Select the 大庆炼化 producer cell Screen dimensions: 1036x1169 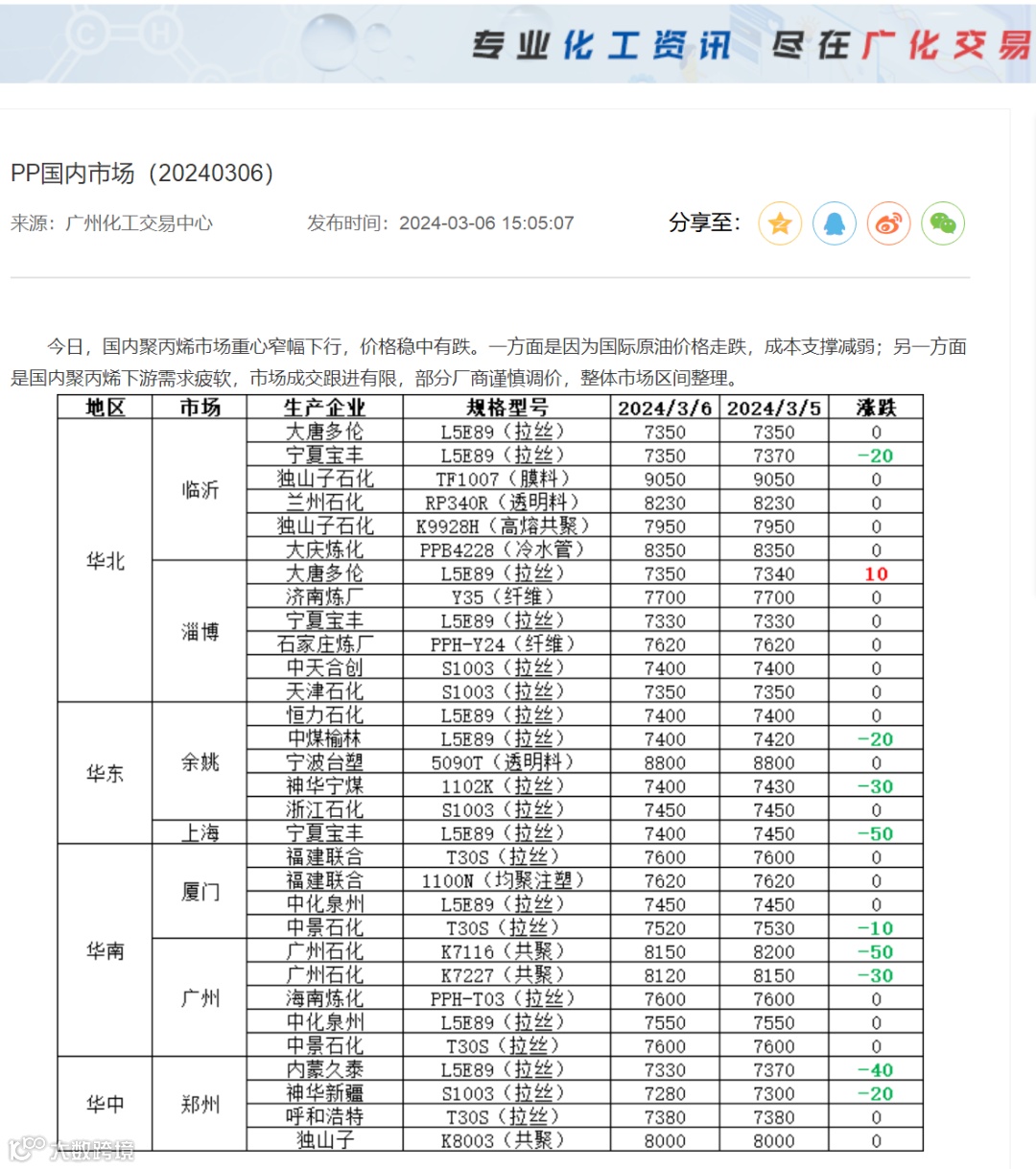325,549
